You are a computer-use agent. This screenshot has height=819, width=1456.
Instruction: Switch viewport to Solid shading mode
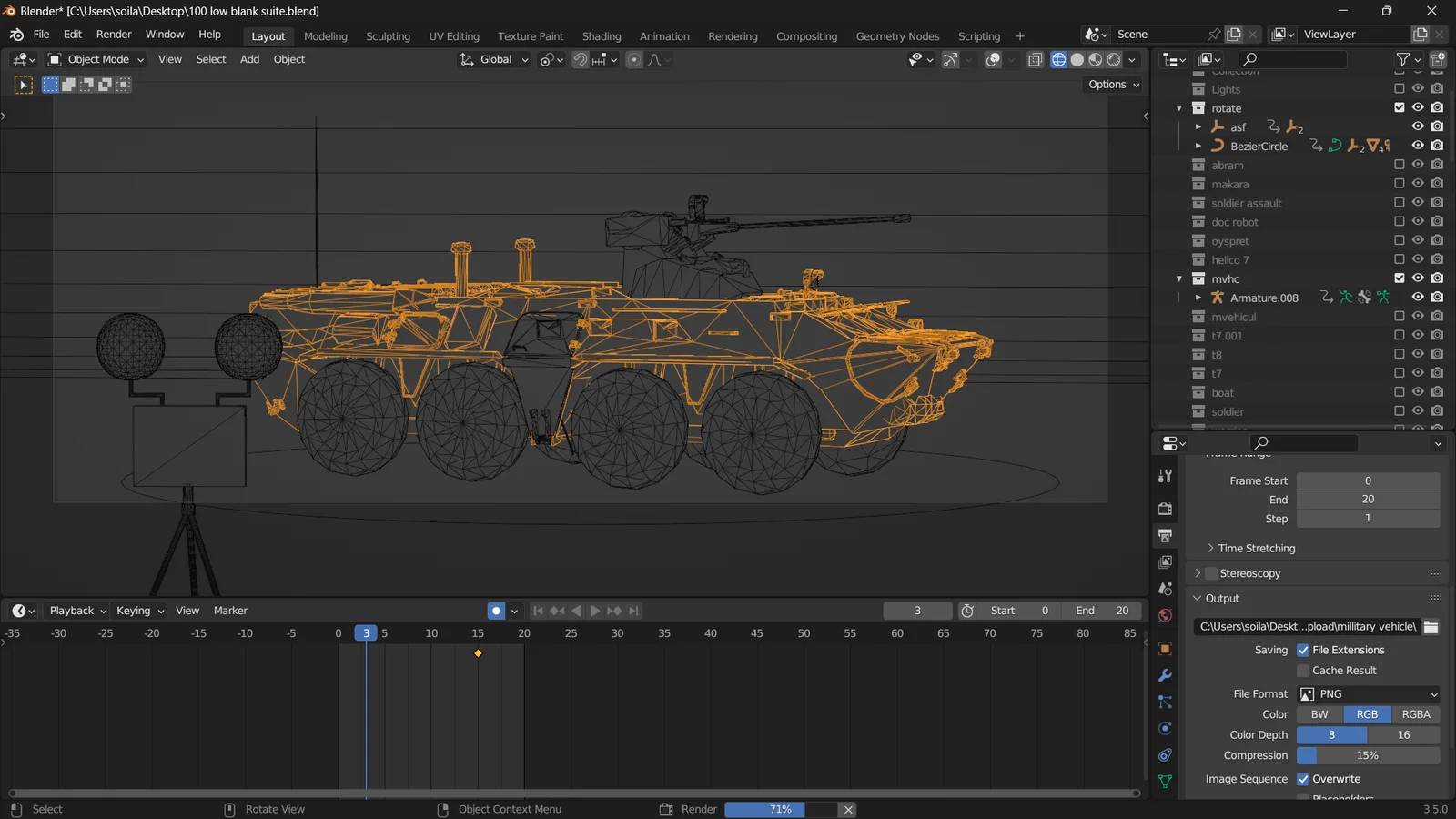pos(1077,59)
